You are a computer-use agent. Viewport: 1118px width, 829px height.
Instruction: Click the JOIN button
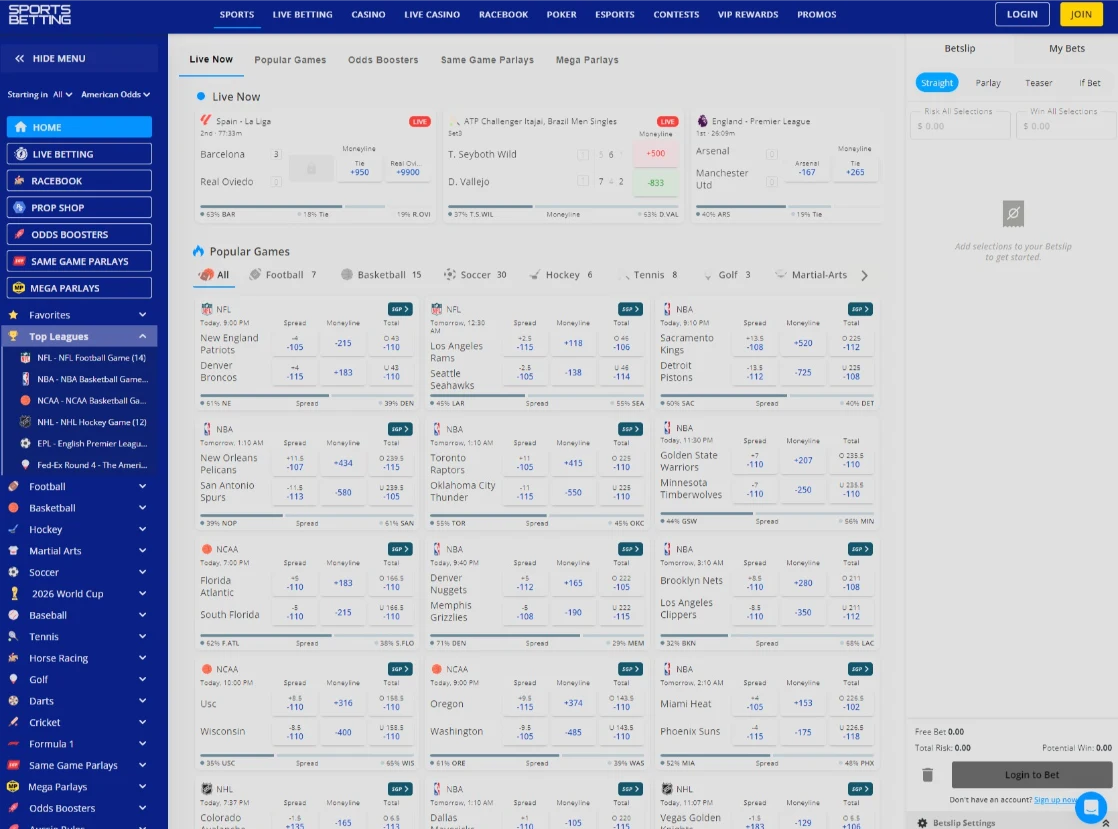1081,14
